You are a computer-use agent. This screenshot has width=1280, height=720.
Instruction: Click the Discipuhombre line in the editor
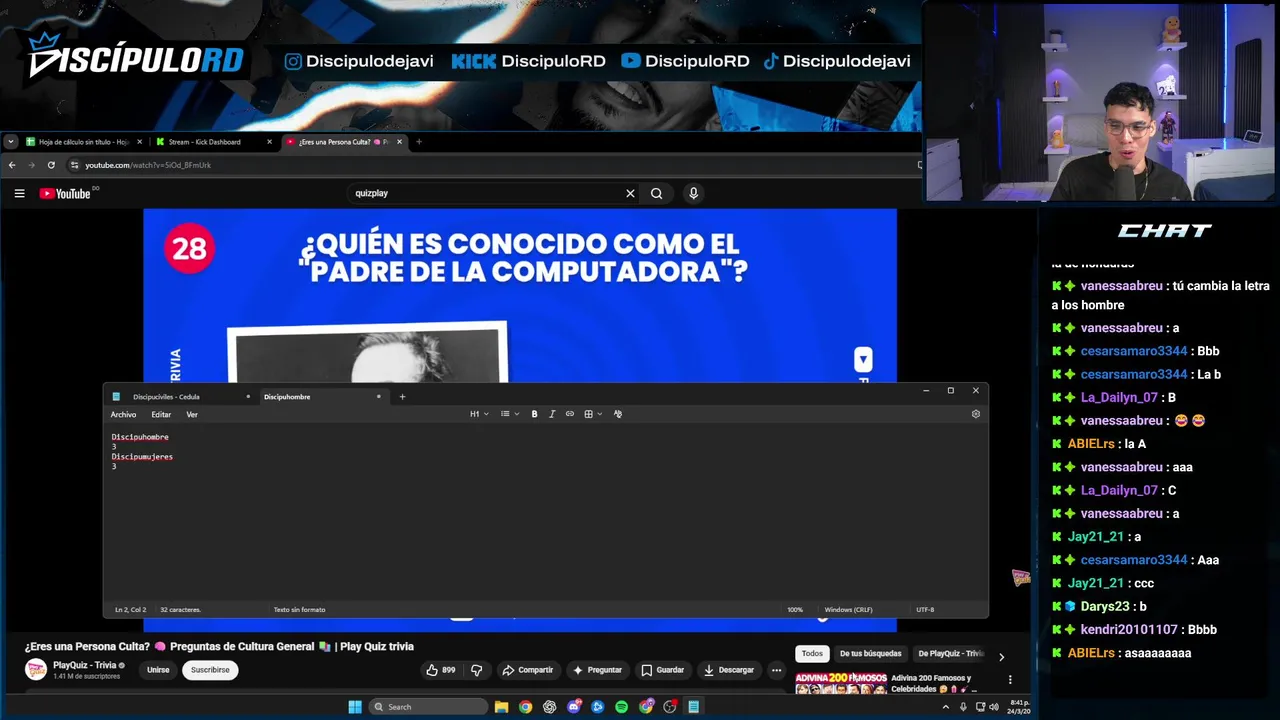[x=140, y=437]
